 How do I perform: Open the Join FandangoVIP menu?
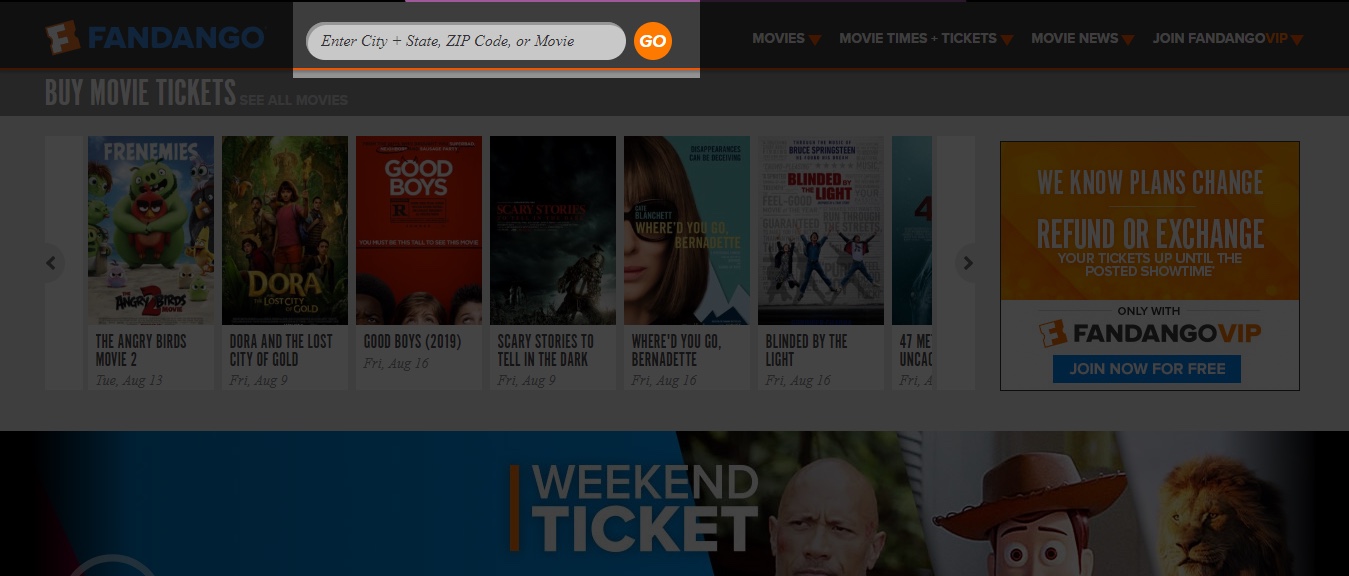pos(1220,38)
